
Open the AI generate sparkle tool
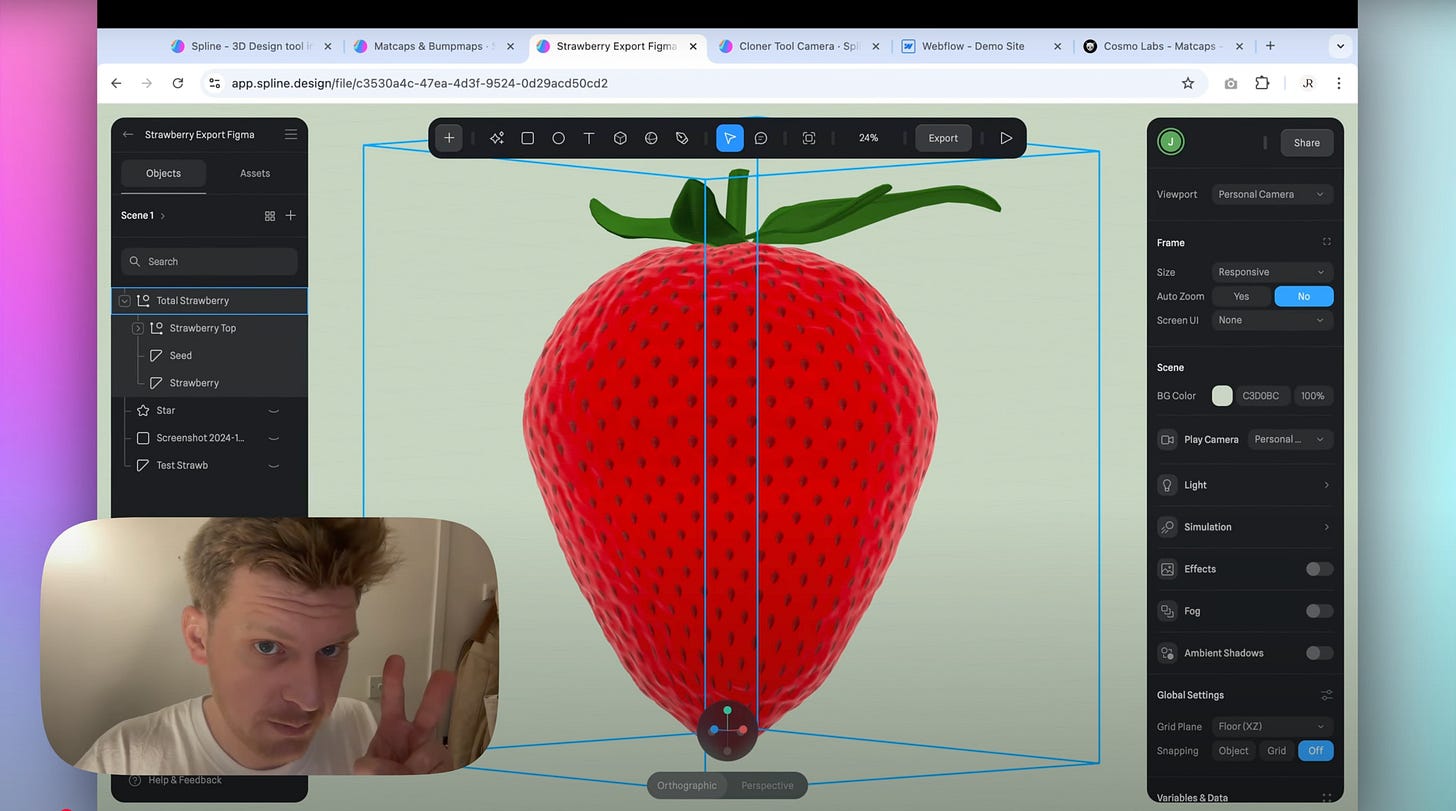[496, 138]
